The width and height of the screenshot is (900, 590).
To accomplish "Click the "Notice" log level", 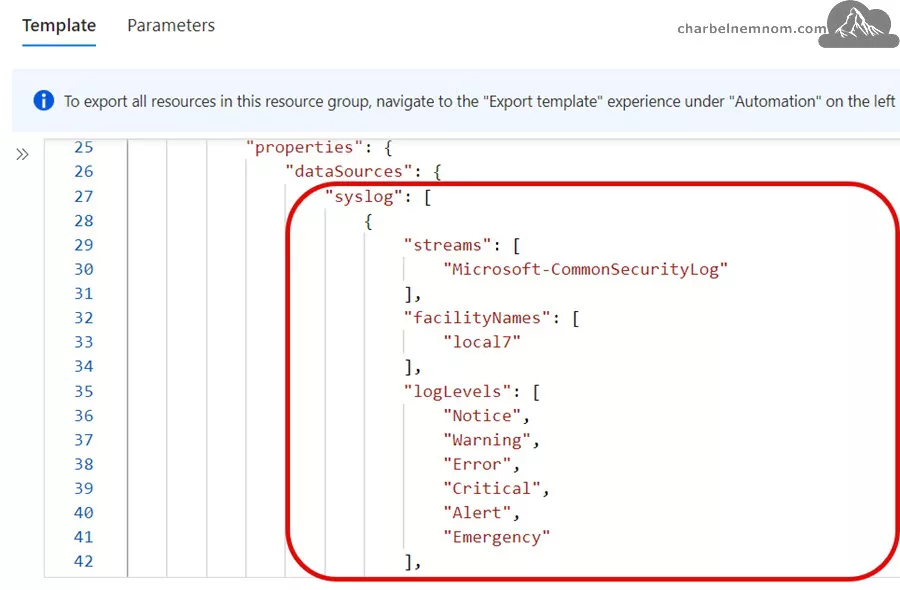I will coord(482,416).
